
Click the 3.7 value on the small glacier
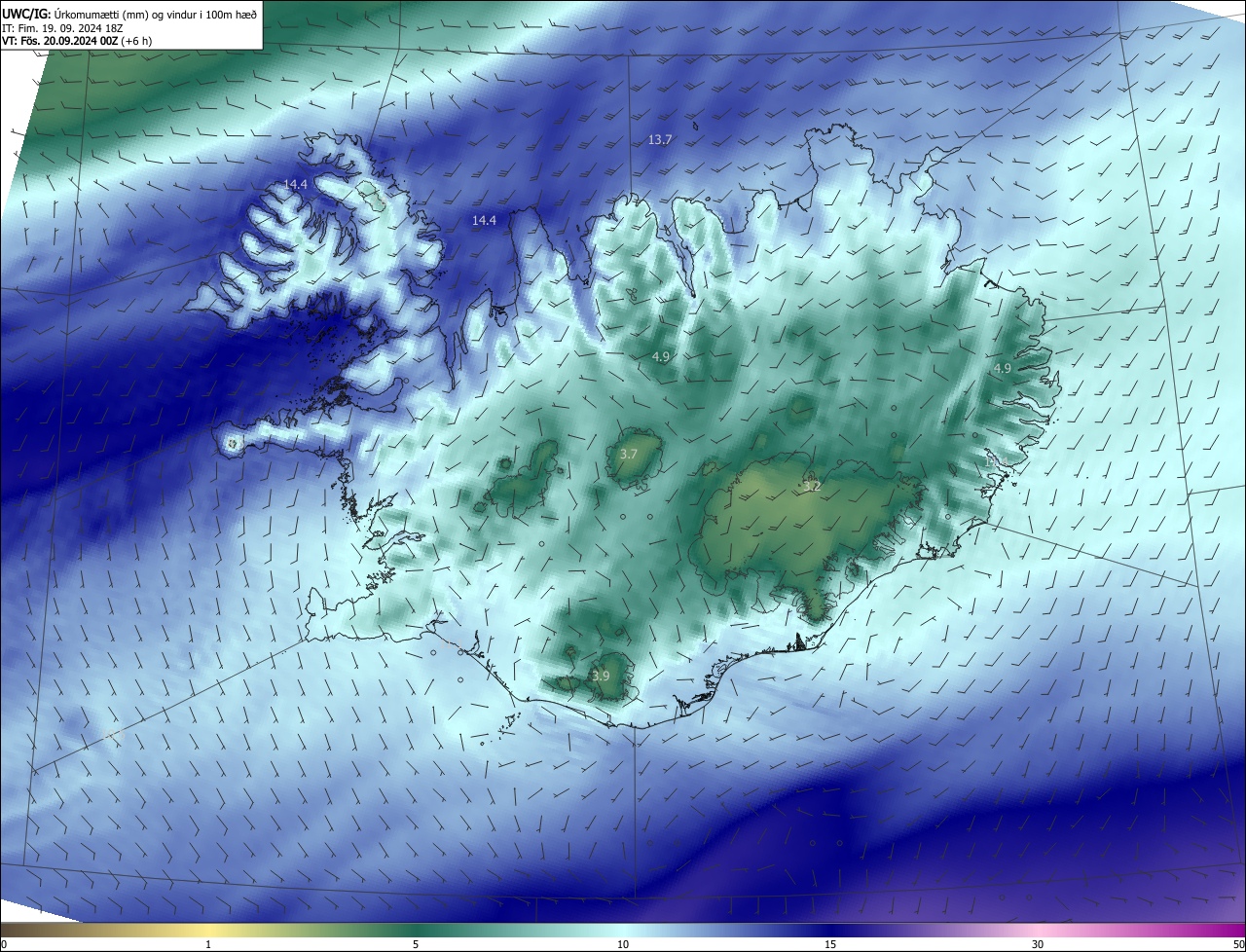point(629,455)
